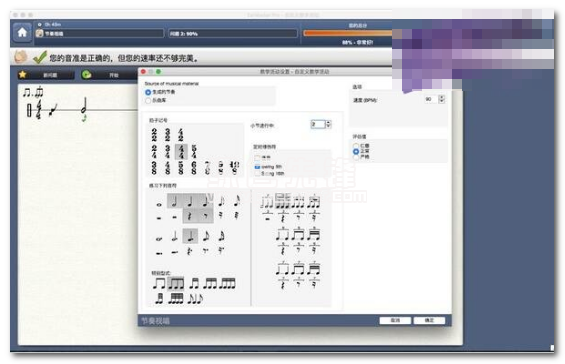565x364 pixels.
Task: Choose the 6/8 time signature
Action: click(x=194, y=168)
